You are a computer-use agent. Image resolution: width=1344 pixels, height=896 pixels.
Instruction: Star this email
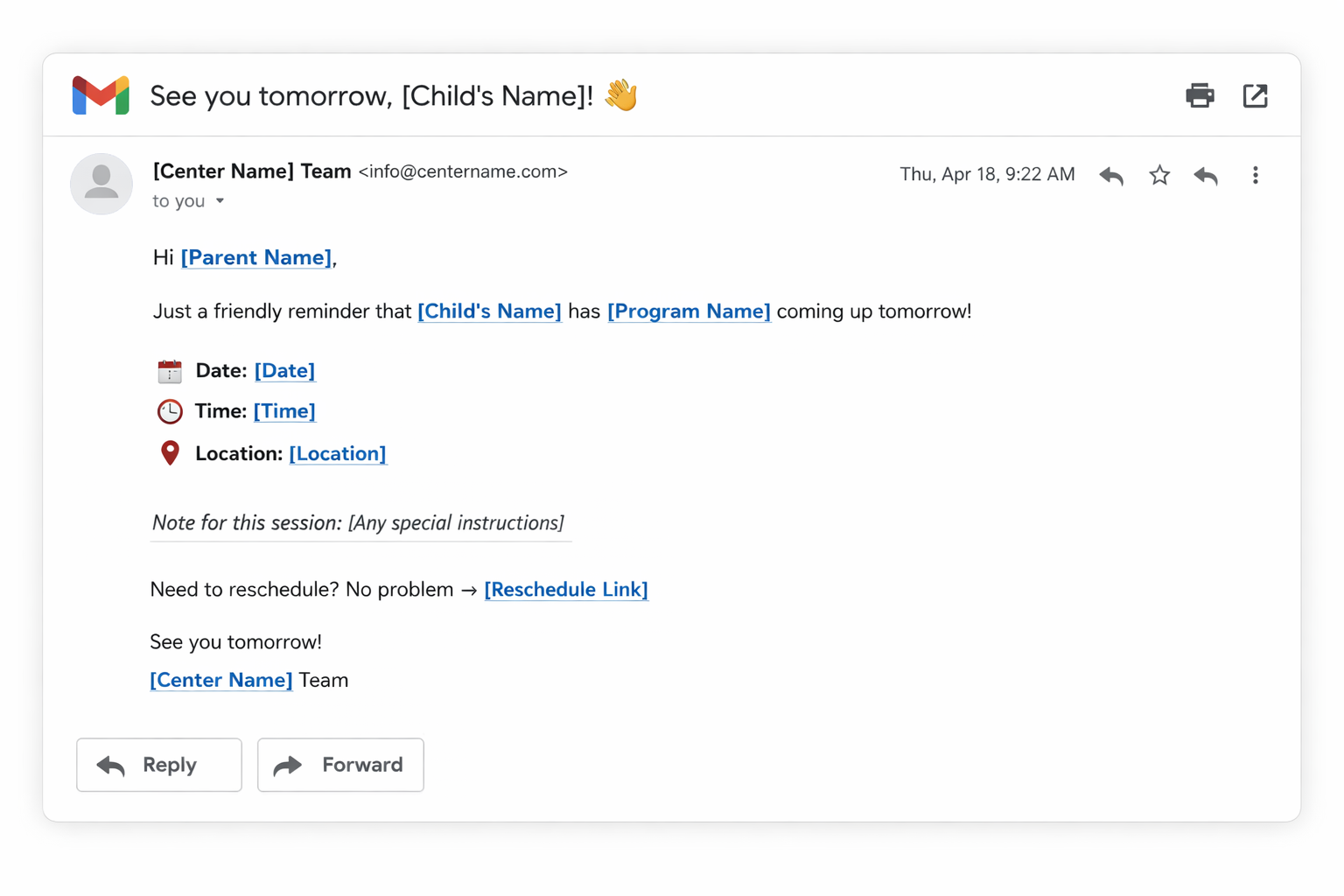[1158, 175]
